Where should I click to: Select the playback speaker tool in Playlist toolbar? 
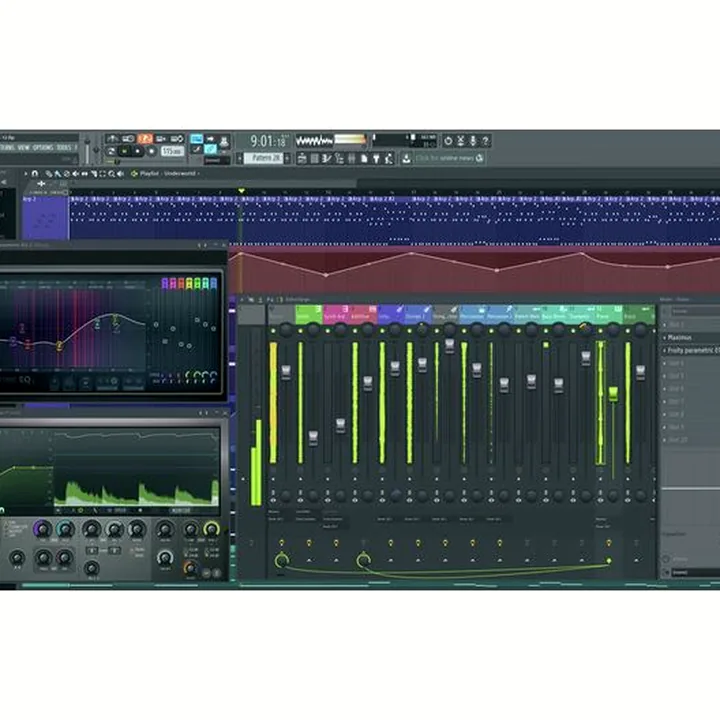click(120, 174)
